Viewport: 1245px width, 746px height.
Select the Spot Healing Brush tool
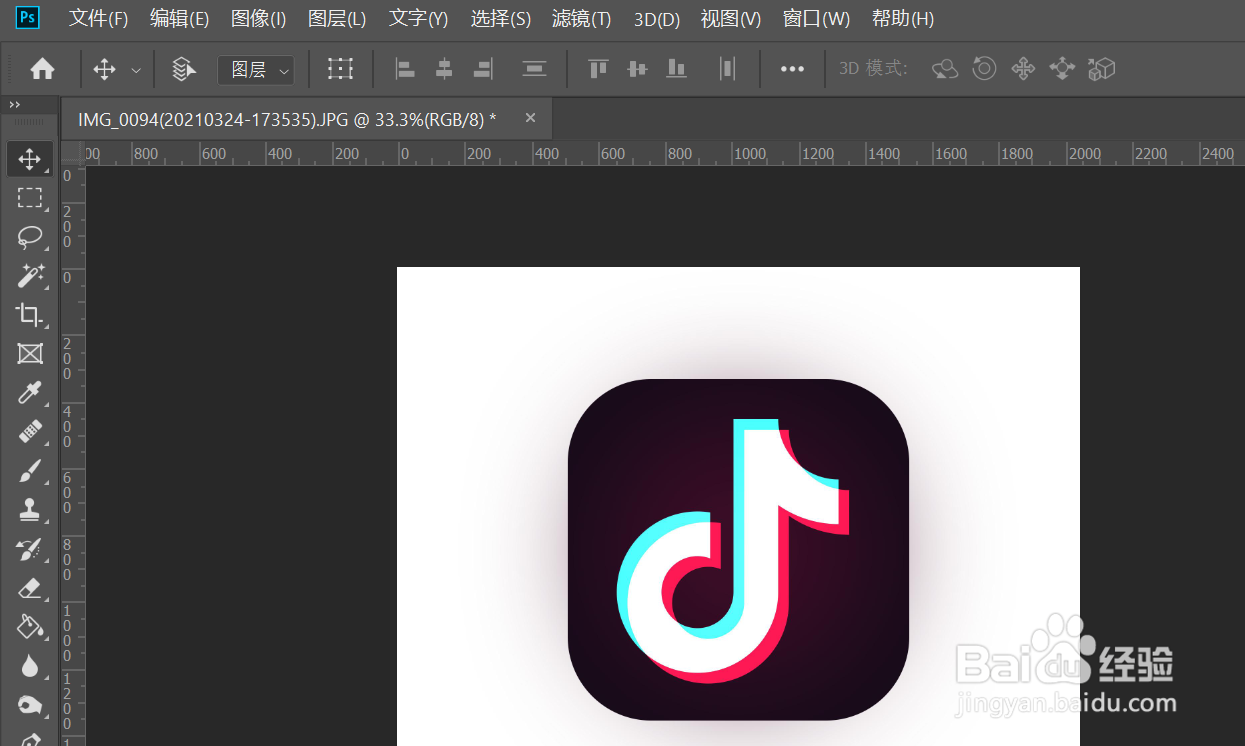coord(30,431)
